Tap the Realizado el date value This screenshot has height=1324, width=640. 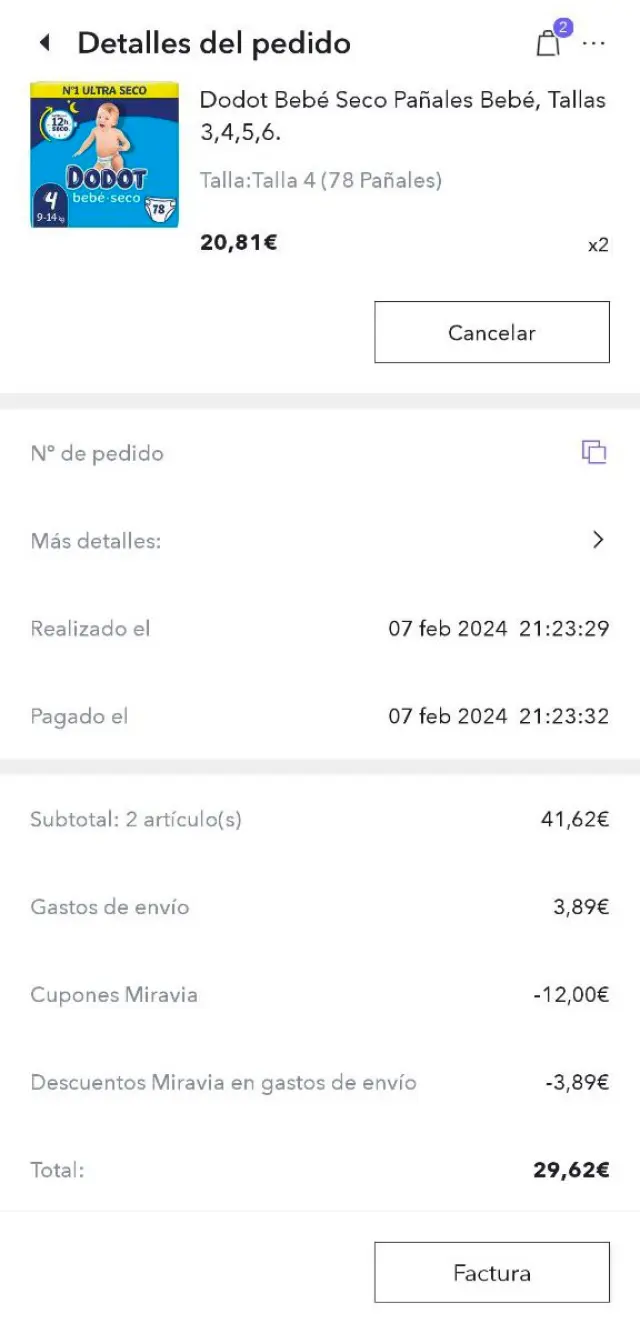[x=498, y=629]
